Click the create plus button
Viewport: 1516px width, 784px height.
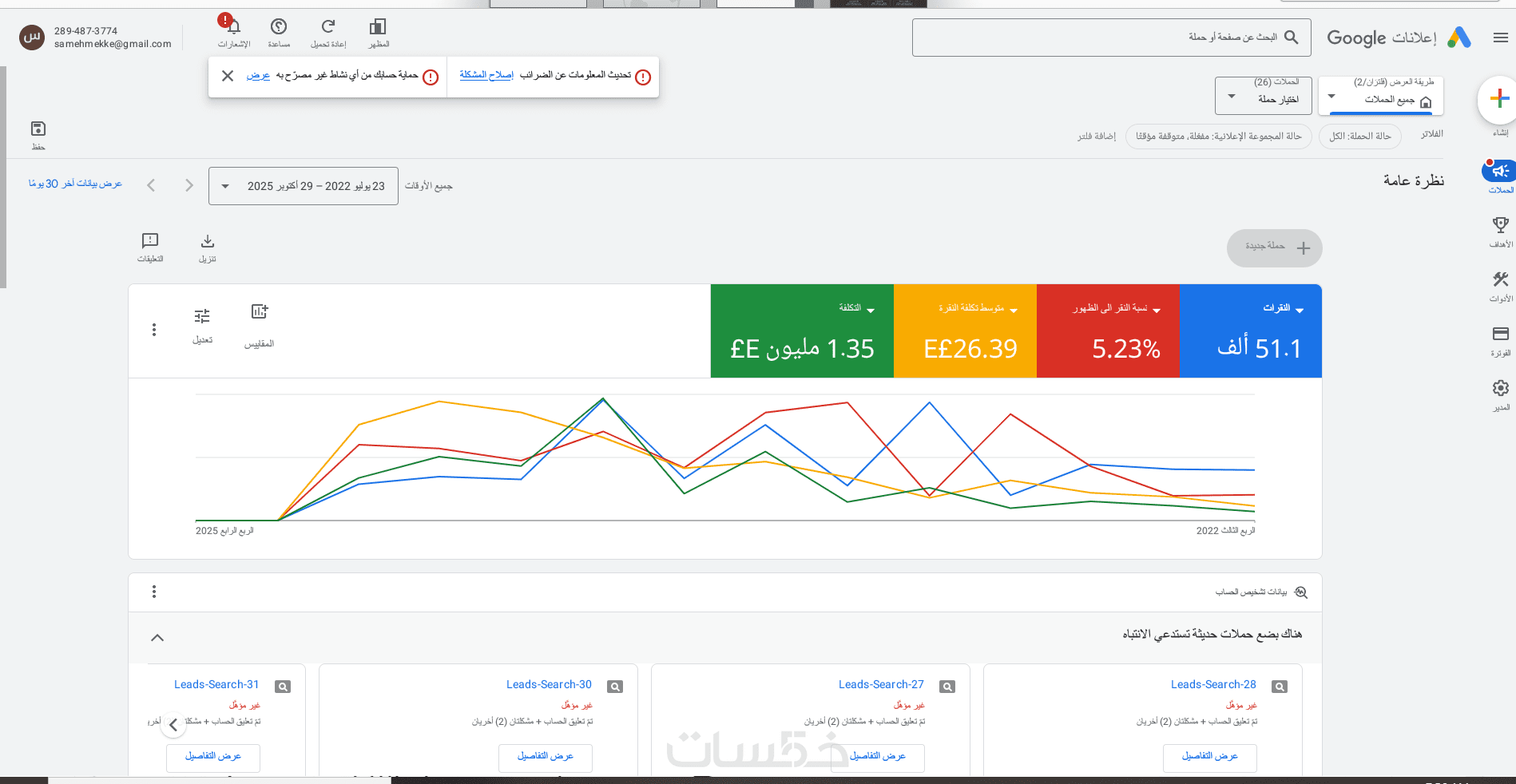(1499, 99)
